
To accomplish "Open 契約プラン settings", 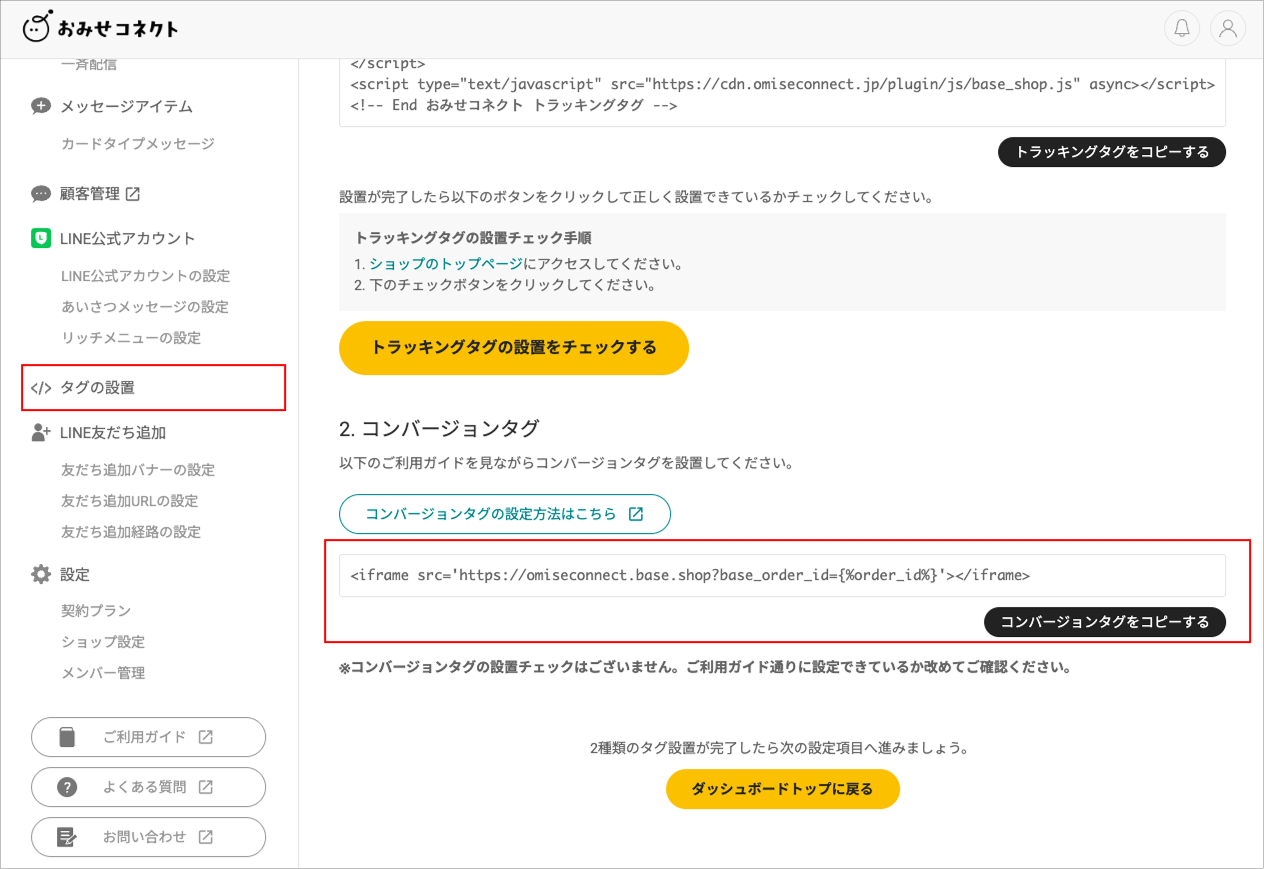I will coord(96,611).
